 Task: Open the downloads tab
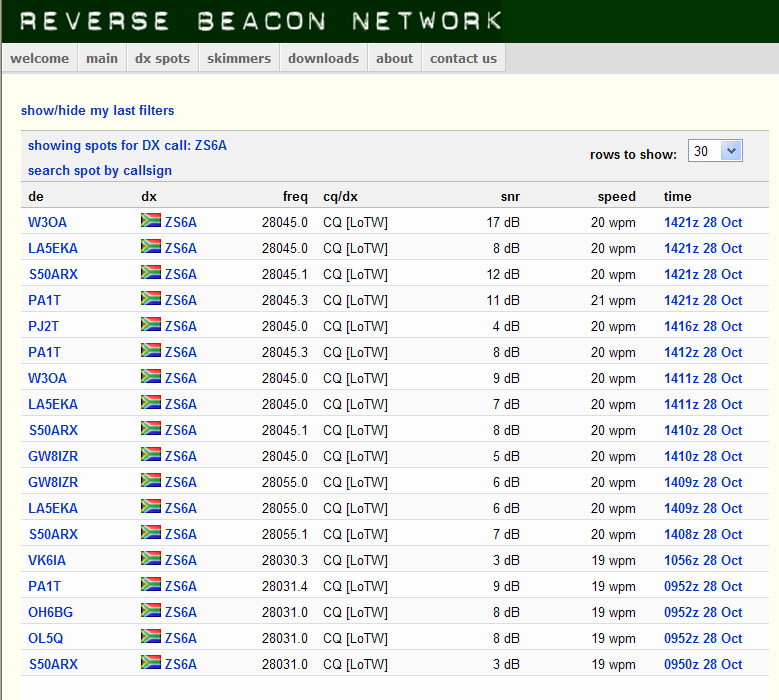[323, 58]
